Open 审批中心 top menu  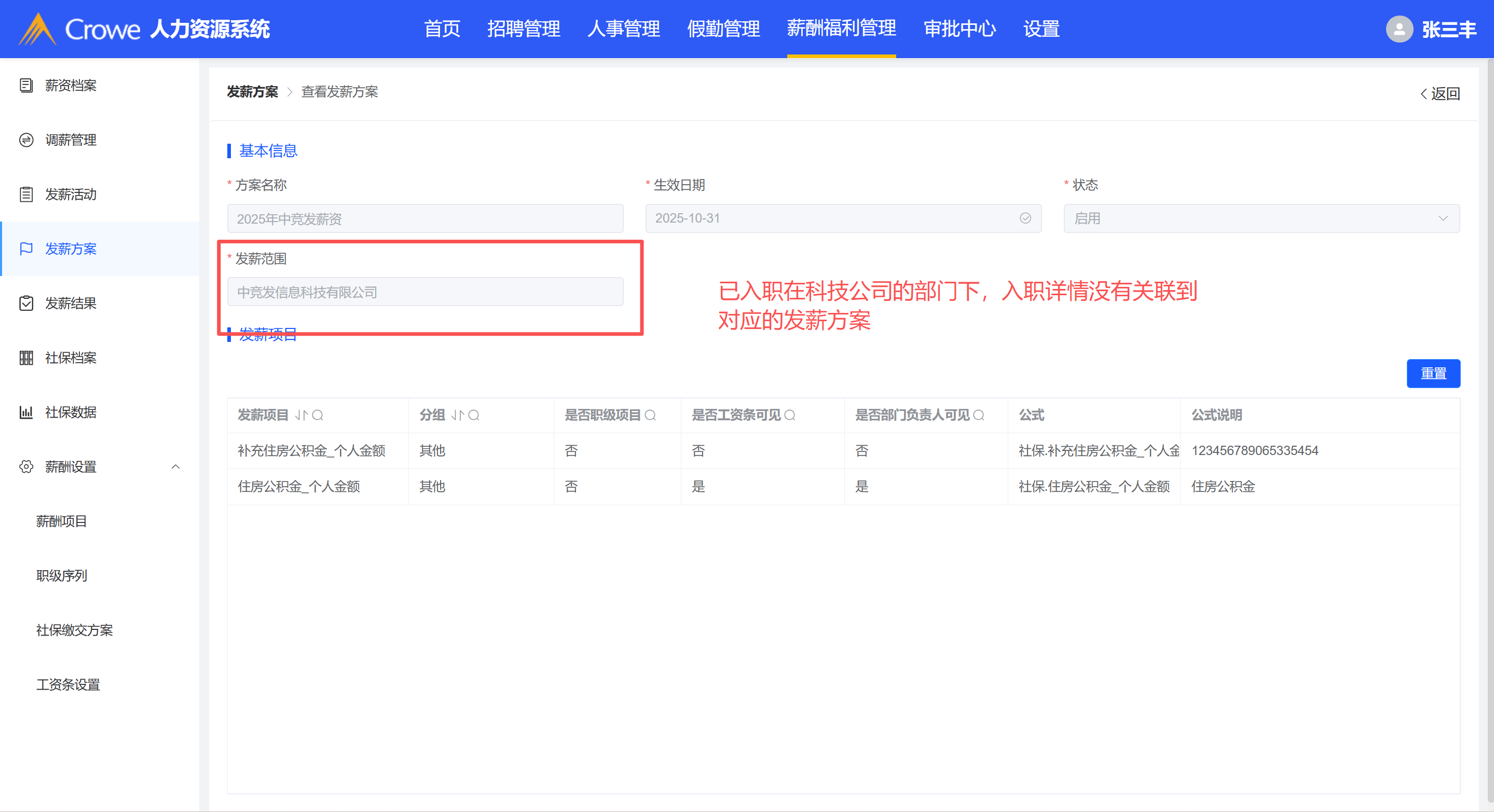click(x=960, y=29)
